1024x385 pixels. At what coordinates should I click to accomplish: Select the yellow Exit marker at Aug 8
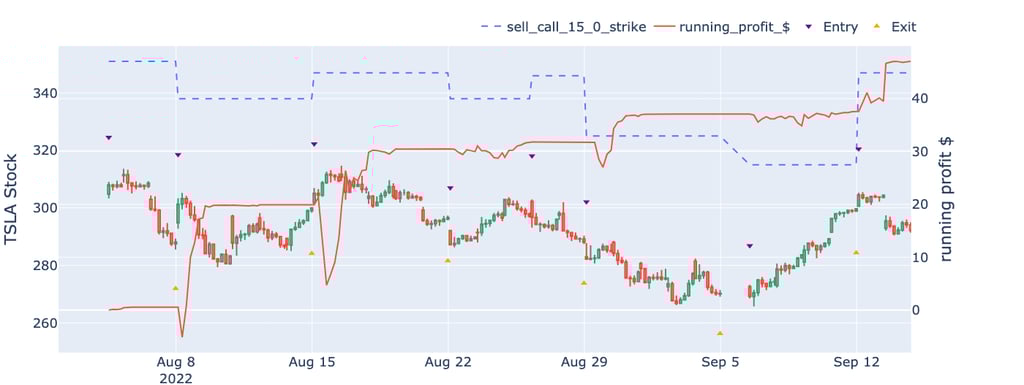coord(175,288)
